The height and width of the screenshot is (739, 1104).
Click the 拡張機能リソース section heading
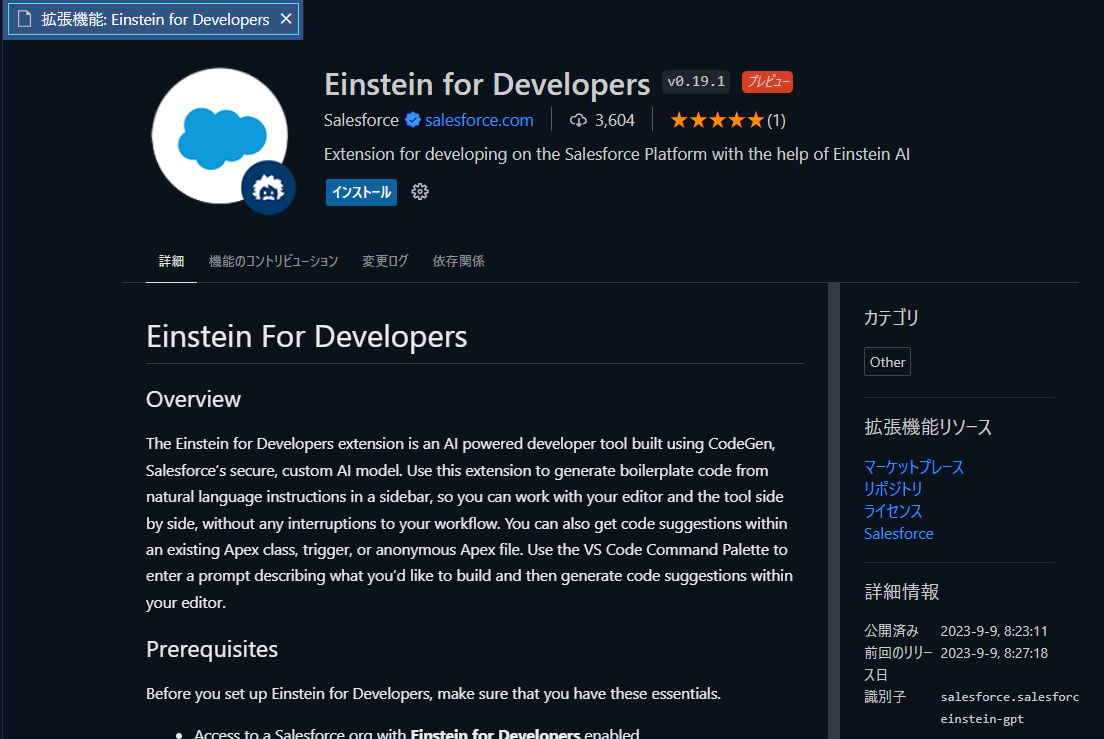point(927,427)
